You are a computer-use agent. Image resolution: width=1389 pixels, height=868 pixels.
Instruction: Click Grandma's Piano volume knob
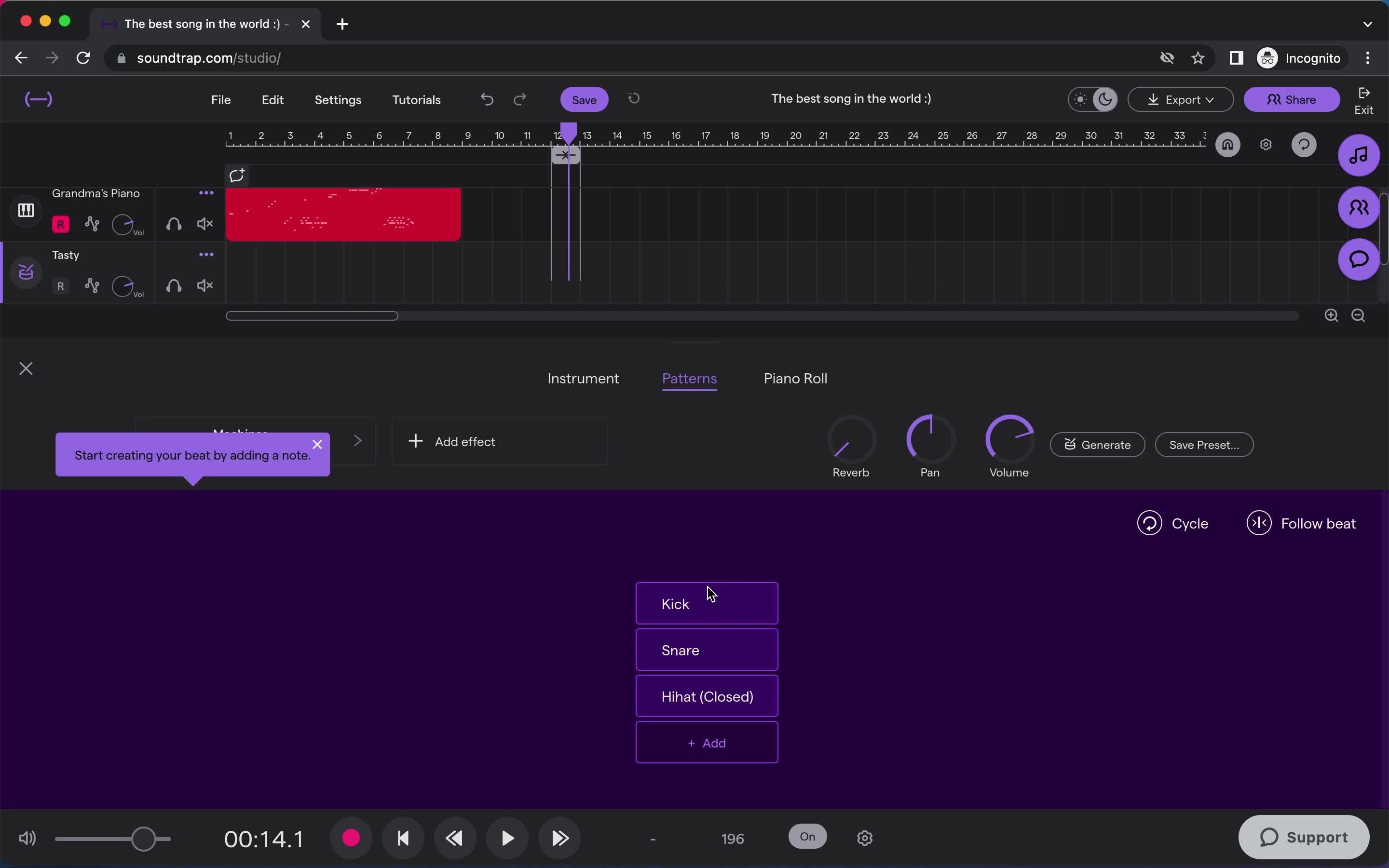pyautogui.click(x=123, y=224)
